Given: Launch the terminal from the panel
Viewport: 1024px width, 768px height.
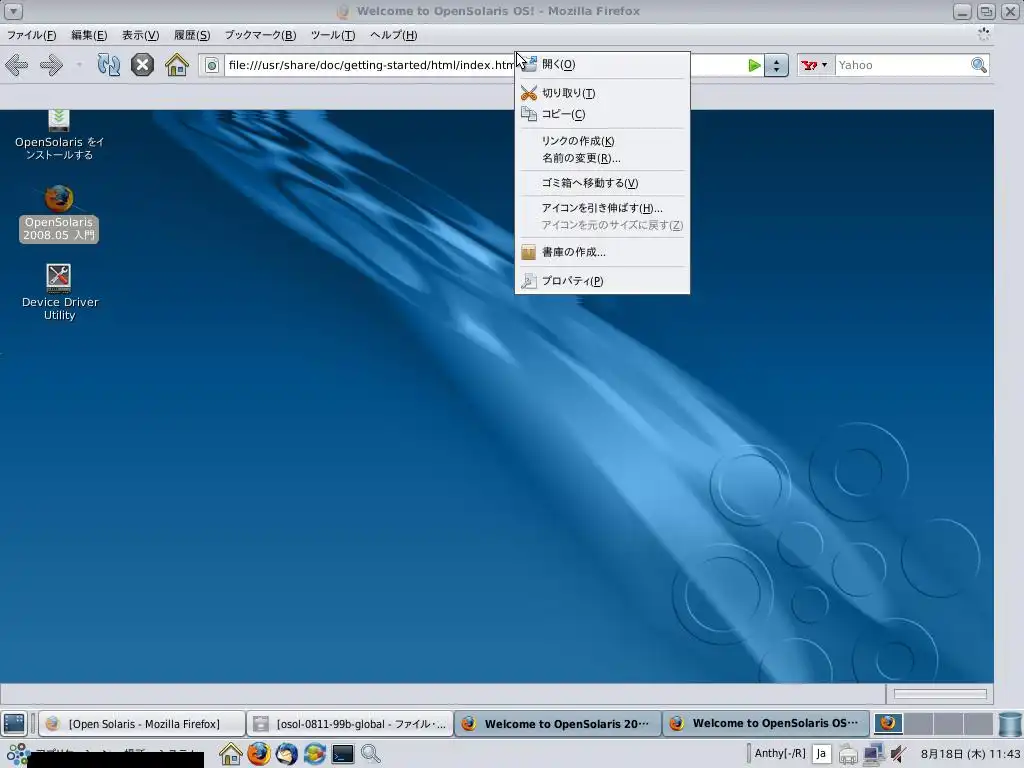Looking at the screenshot, I should tap(343, 754).
